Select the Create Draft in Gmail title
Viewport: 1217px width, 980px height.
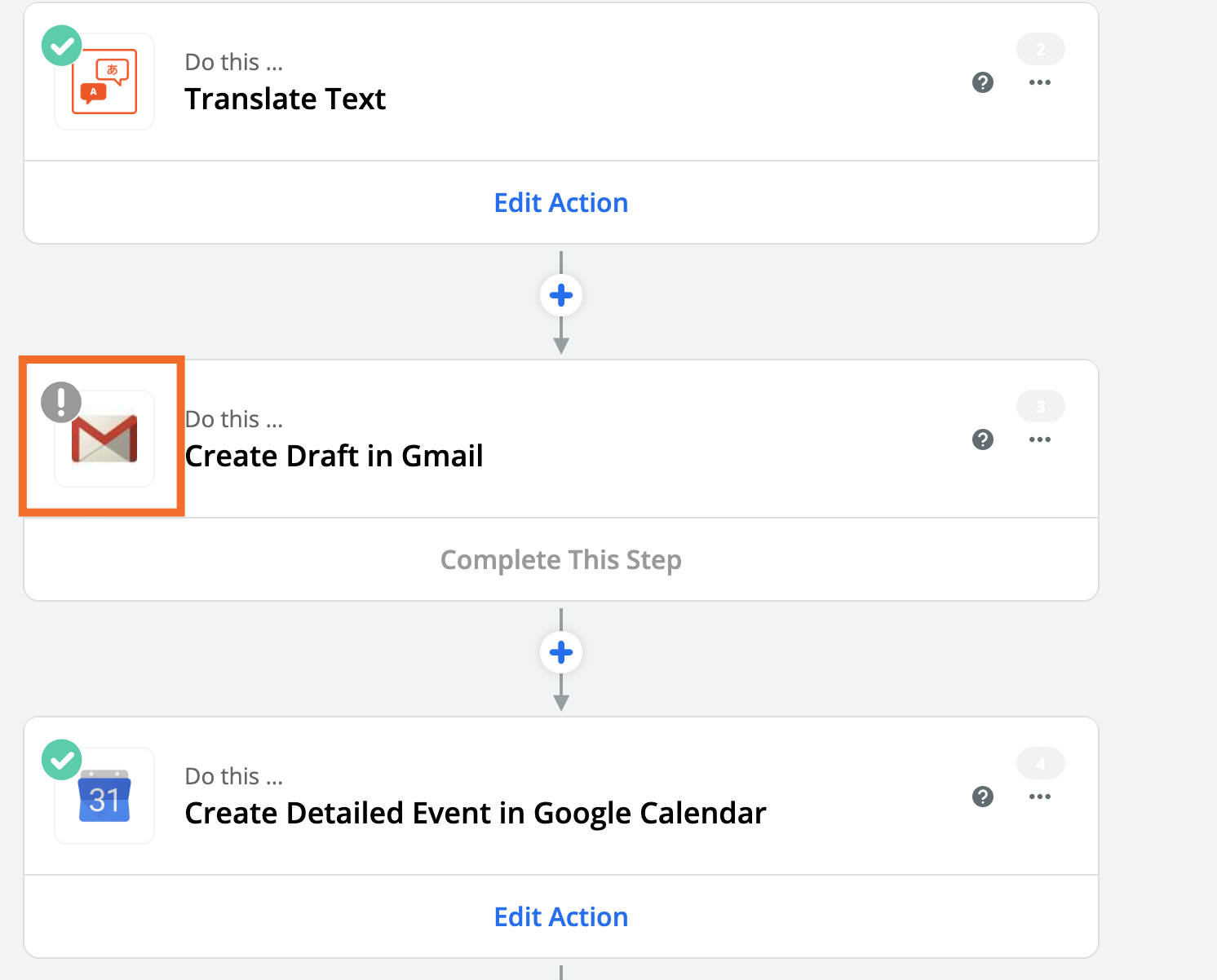point(334,457)
